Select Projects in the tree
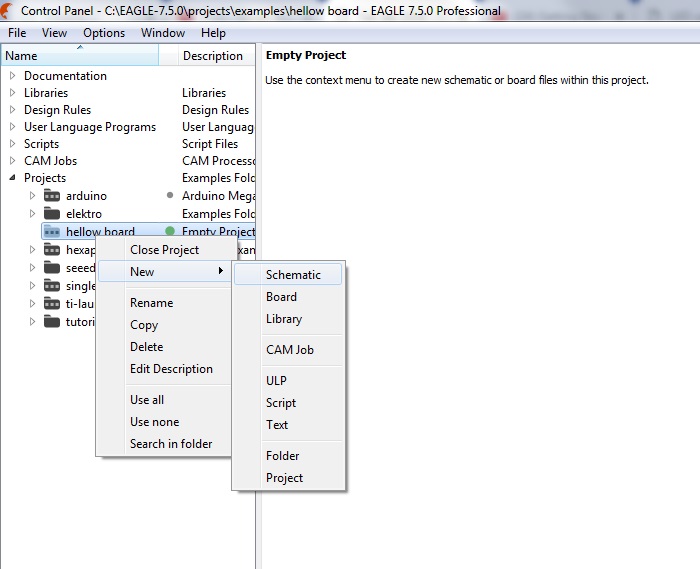700x569 pixels. (45, 178)
